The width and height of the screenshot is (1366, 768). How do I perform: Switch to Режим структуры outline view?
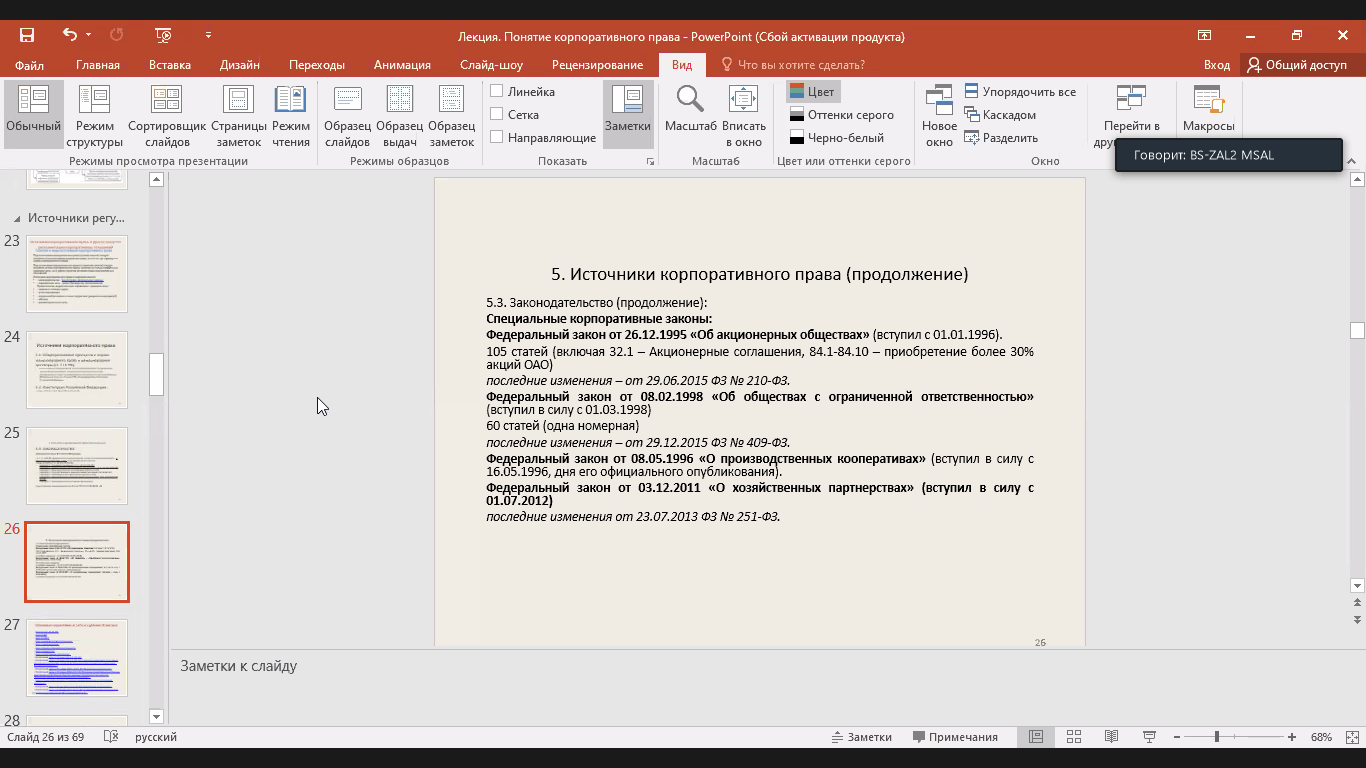click(x=95, y=114)
